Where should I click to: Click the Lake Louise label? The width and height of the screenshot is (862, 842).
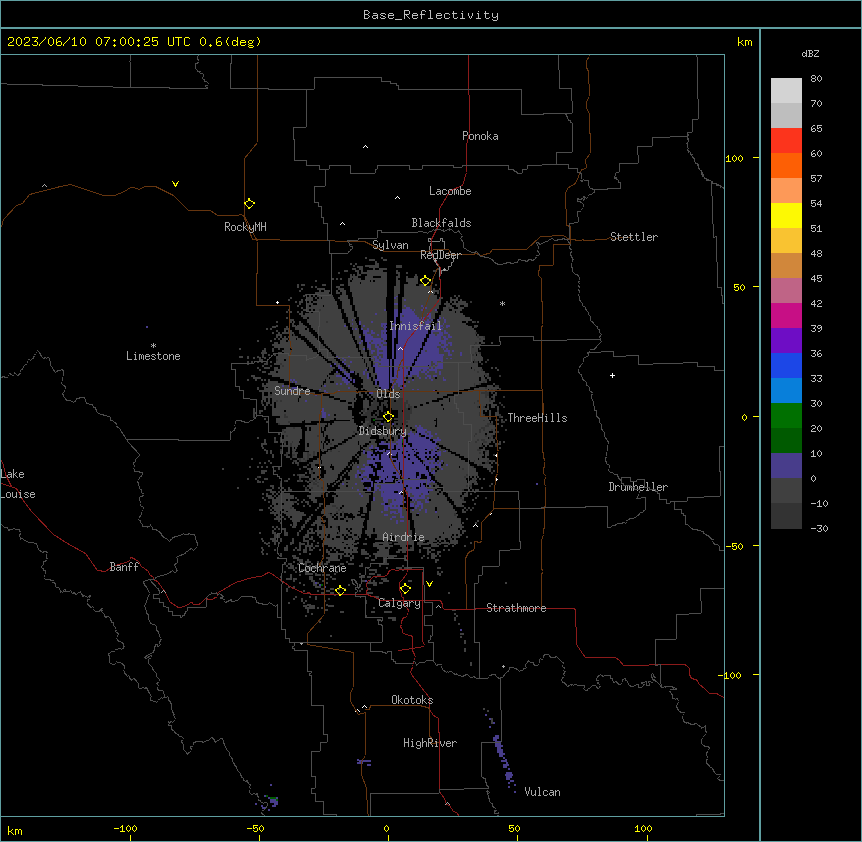[18, 484]
